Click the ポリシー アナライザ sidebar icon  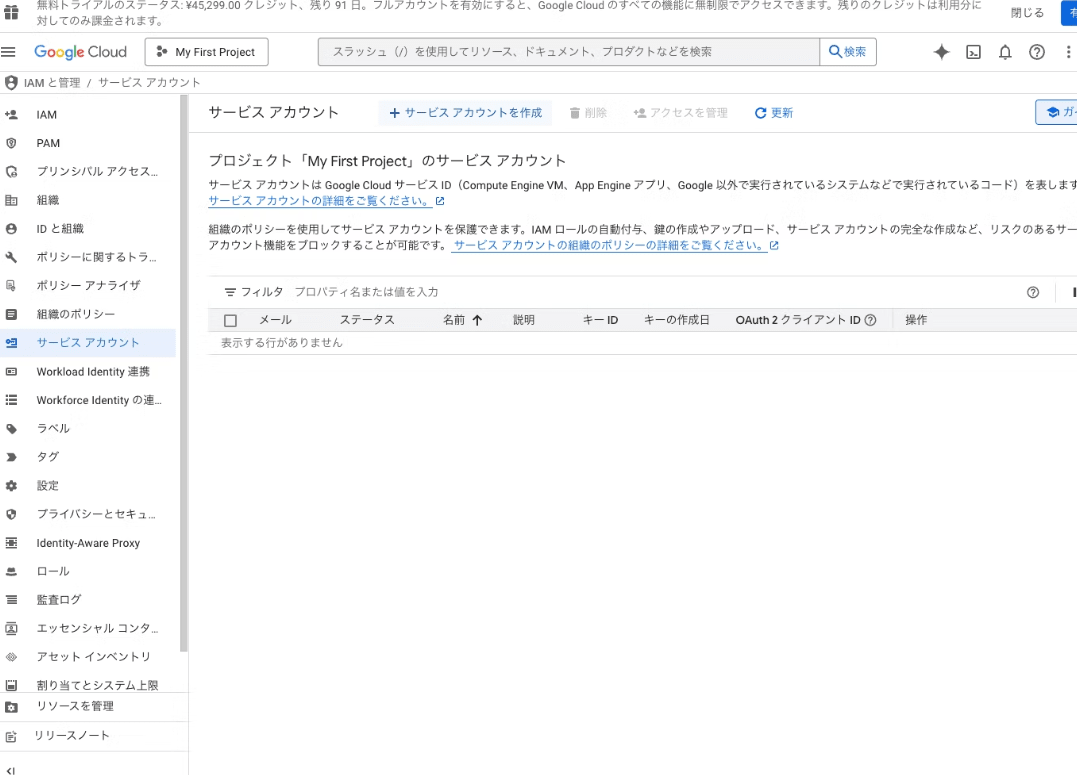[x=11, y=285]
